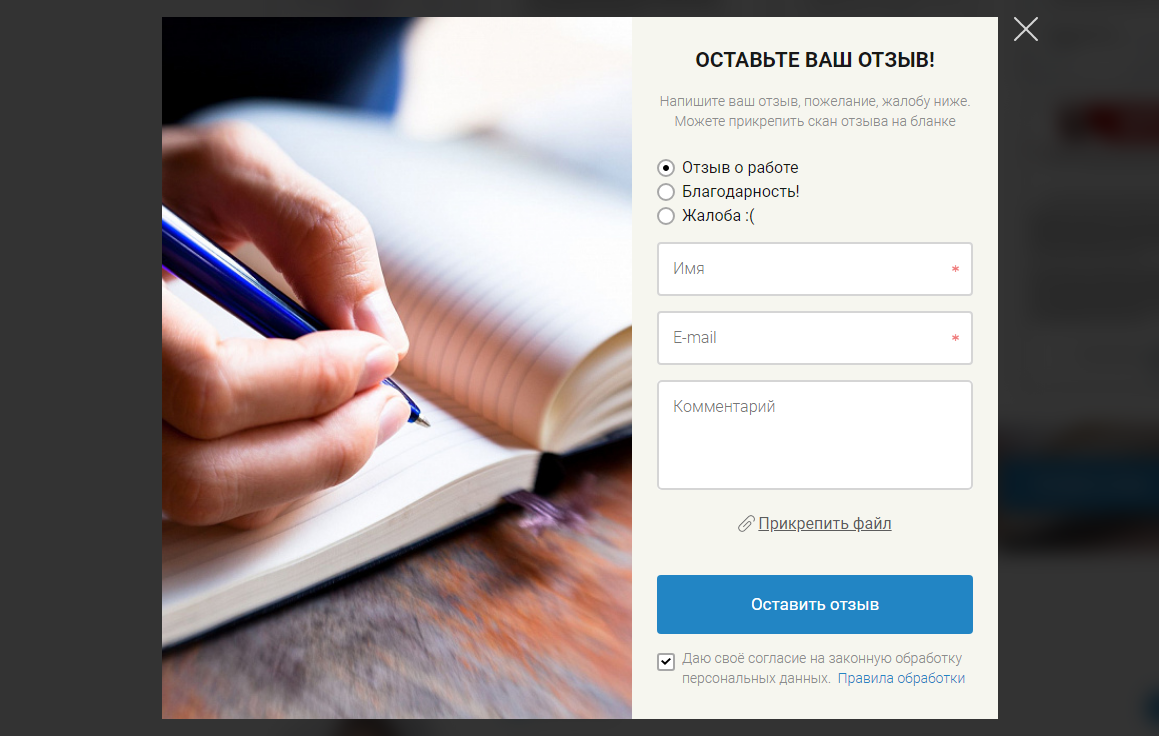Image resolution: width=1159 pixels, height=736 pixels.
Task: Open the "Прикрепить файл" link
Action: tap(824, 523)
